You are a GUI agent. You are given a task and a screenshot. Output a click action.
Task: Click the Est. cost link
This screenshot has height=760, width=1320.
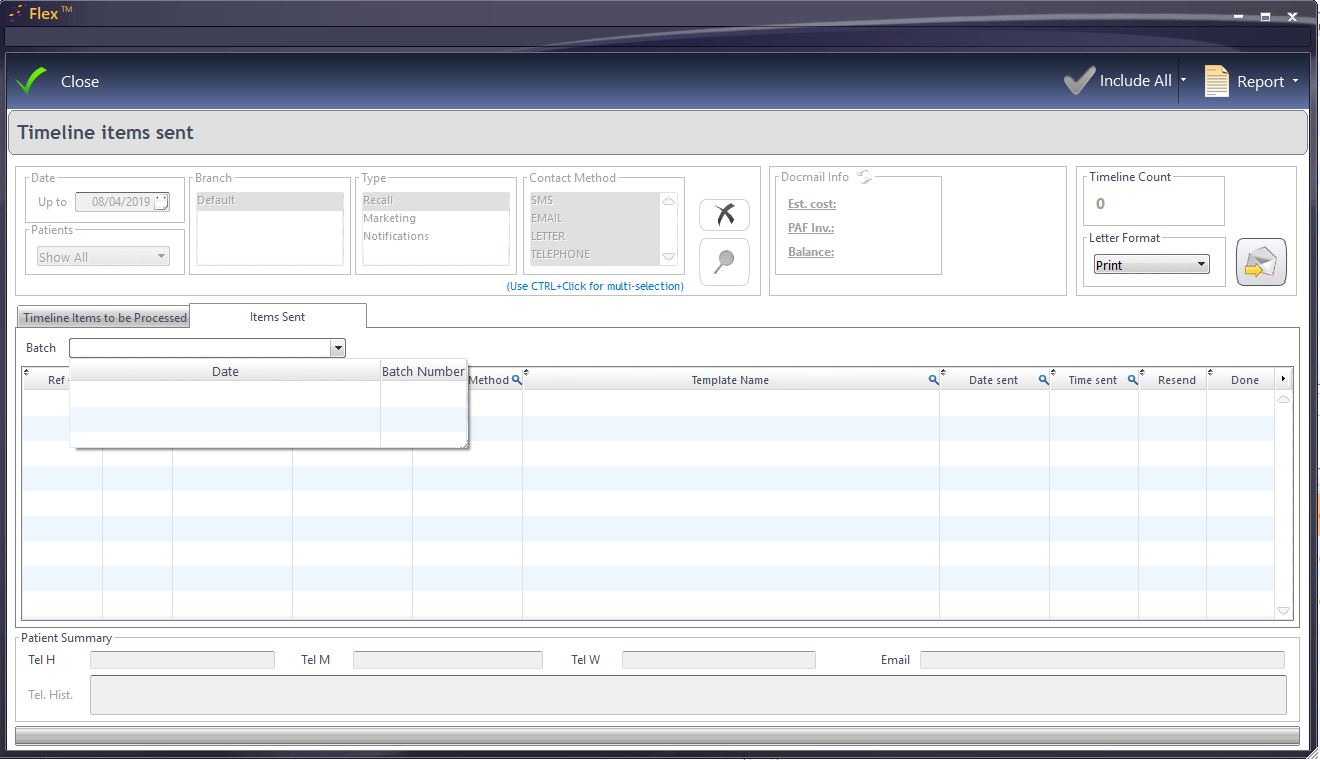point(812,204)
